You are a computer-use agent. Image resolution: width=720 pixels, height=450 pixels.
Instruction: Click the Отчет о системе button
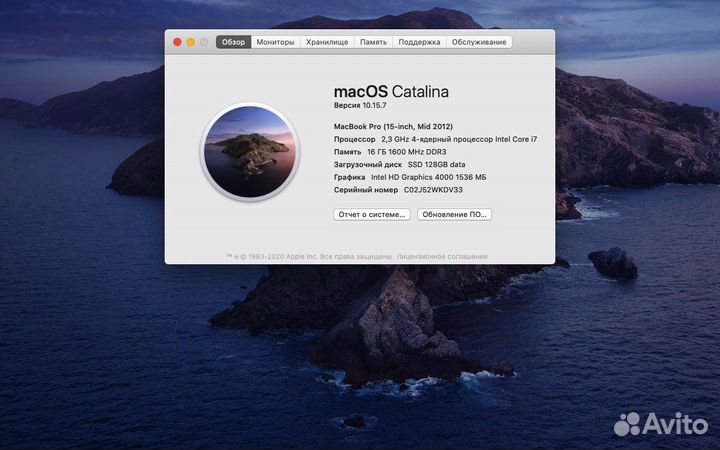(x=371, y=214)
